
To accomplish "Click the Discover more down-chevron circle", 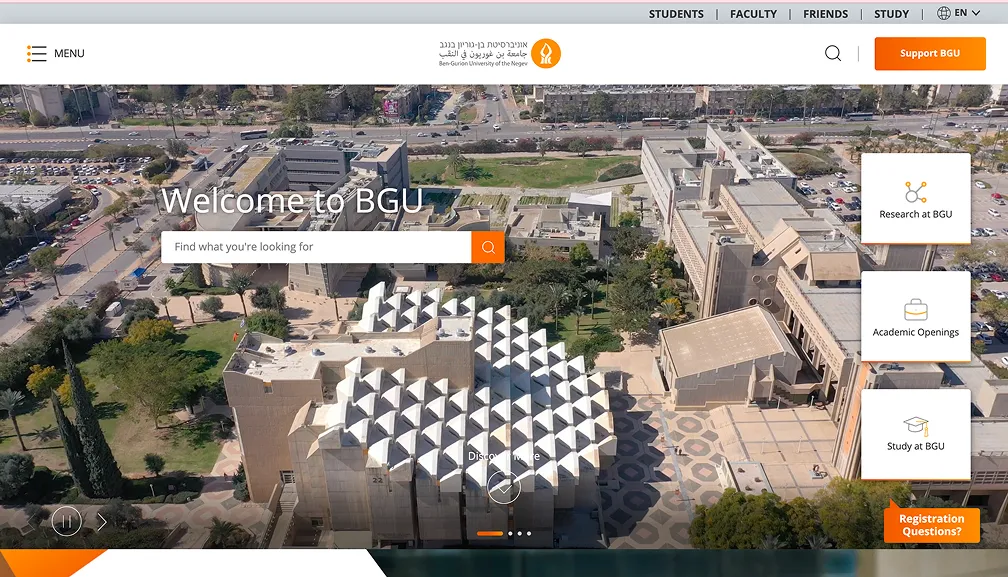I will (x=504, y=487).
